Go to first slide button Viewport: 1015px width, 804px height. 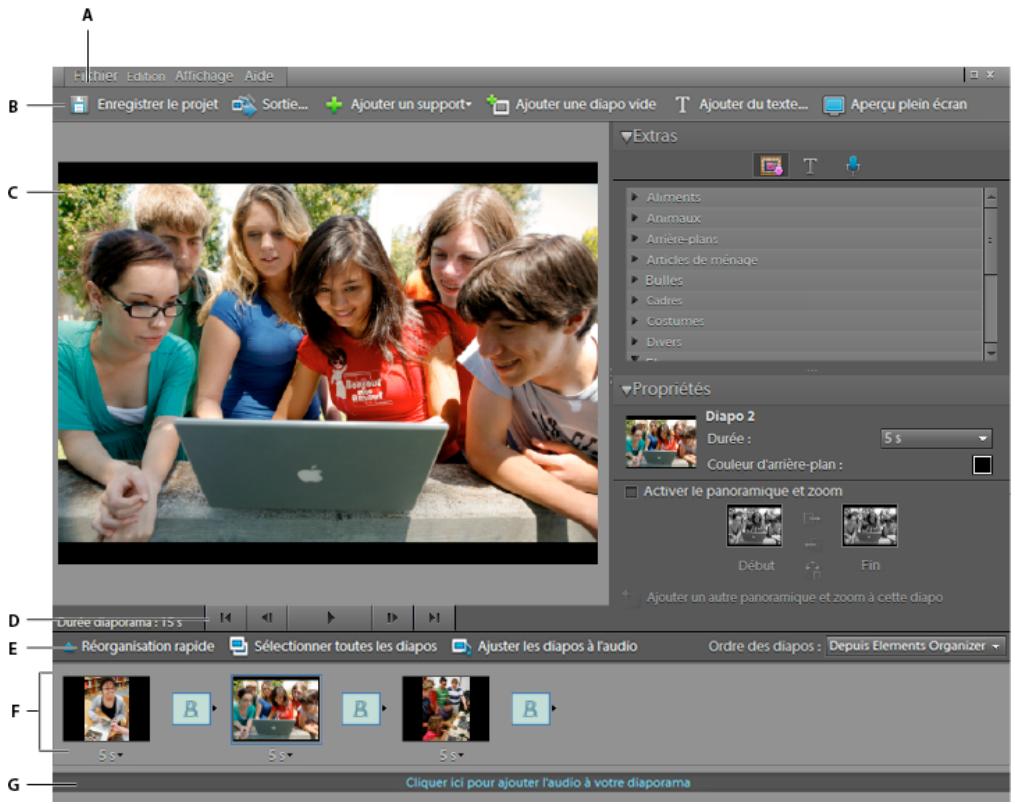tap(226, 618)
